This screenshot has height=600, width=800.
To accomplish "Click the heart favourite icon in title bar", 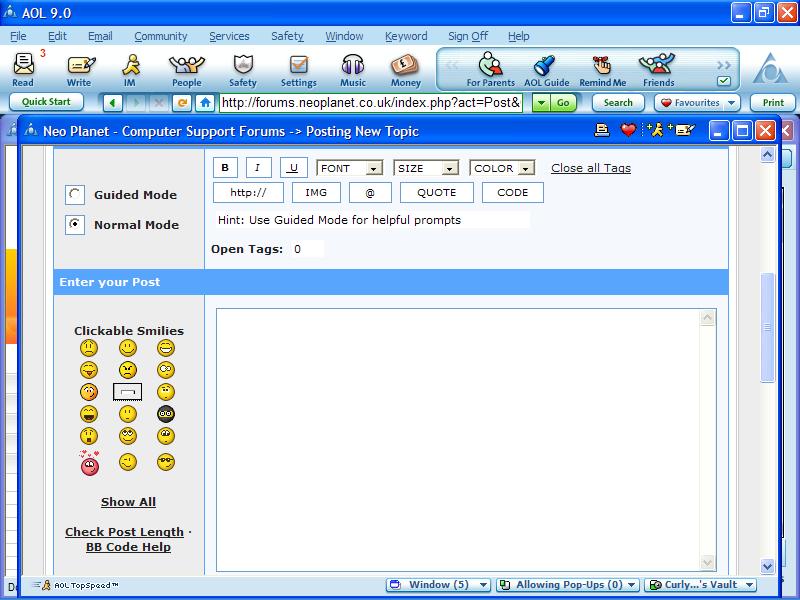I will 629,131.
